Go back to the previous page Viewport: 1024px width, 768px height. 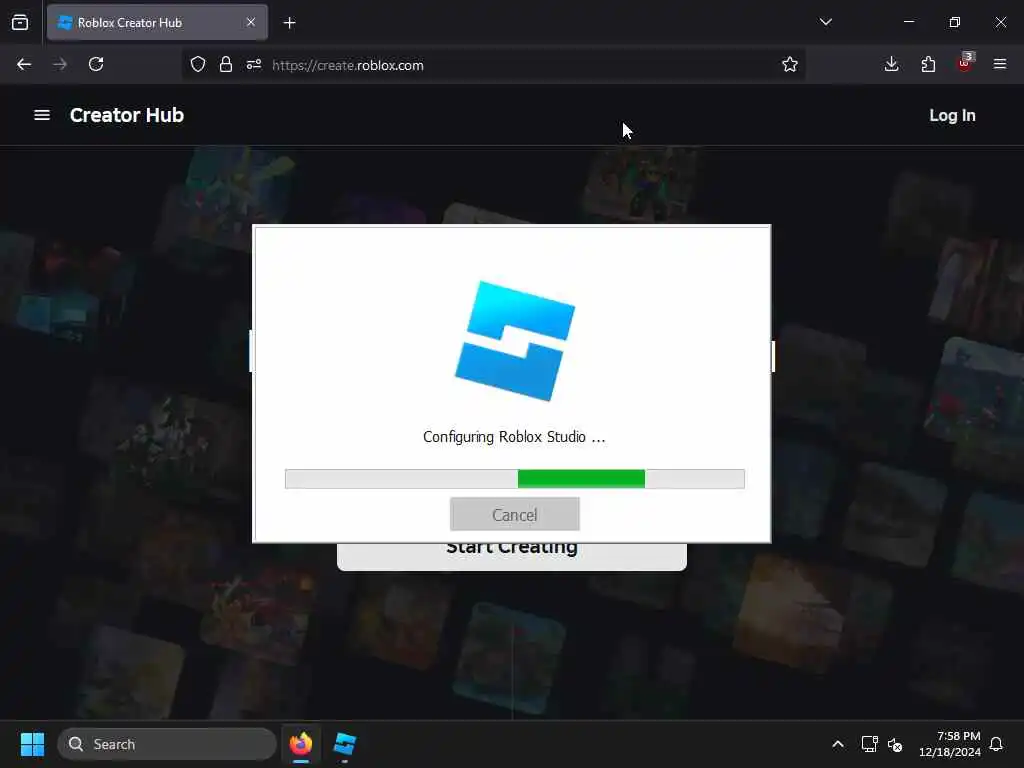tap(24, 64)
